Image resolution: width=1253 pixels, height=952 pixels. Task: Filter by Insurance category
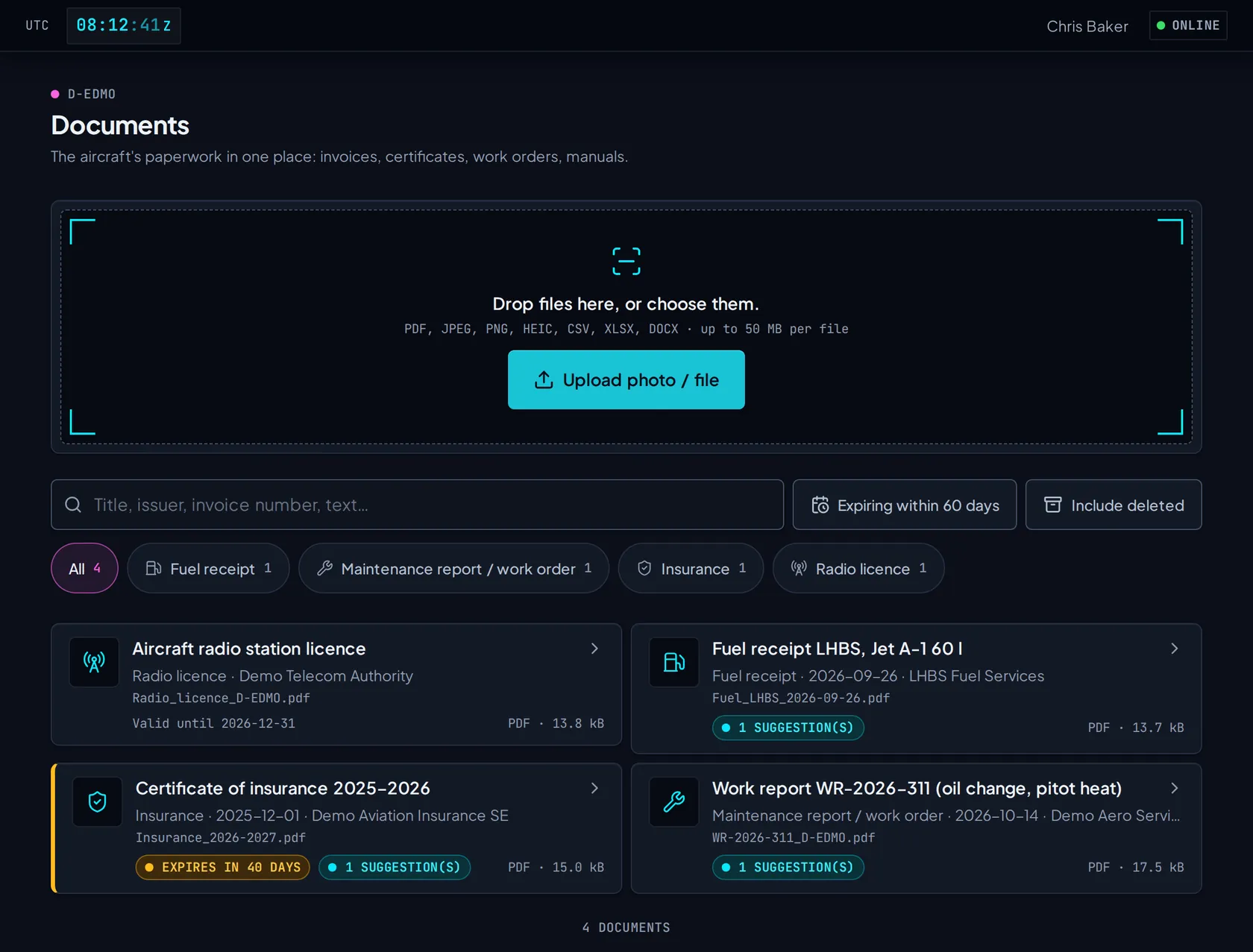[x=691, y=568]
